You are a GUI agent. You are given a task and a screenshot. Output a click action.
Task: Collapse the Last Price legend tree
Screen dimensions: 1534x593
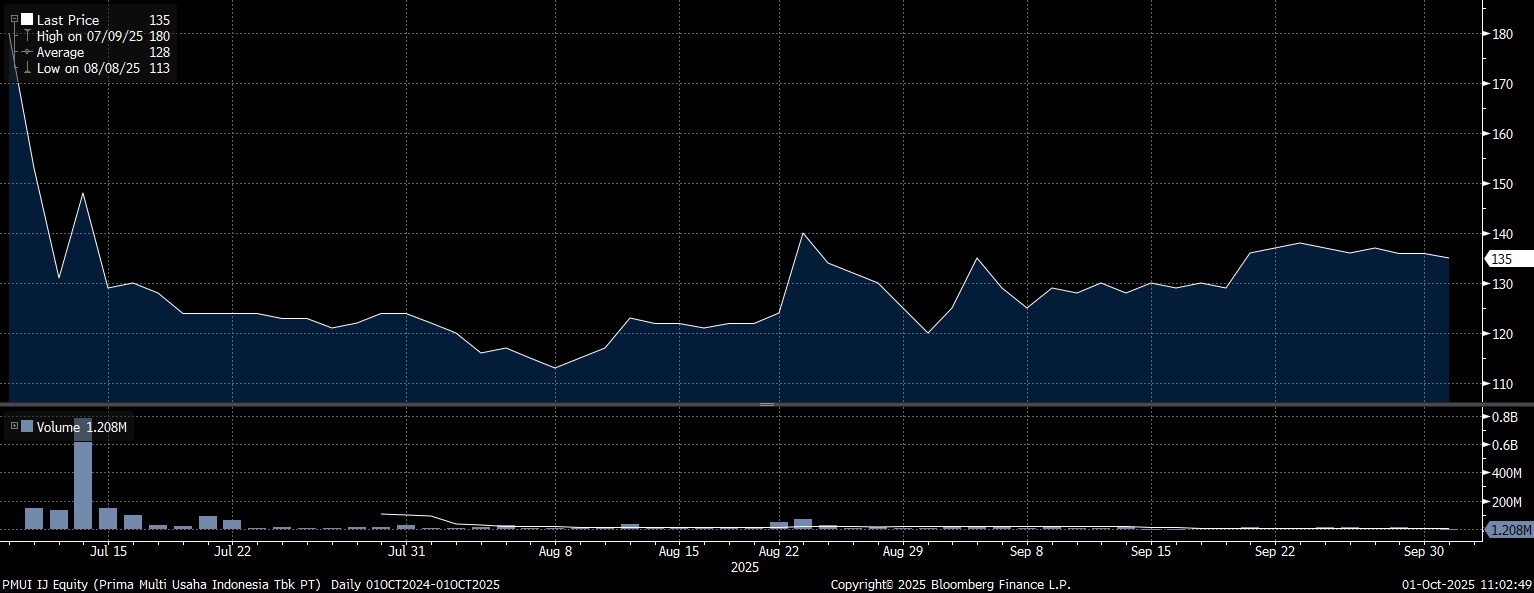pyautogui.click(x=13, y=19)
